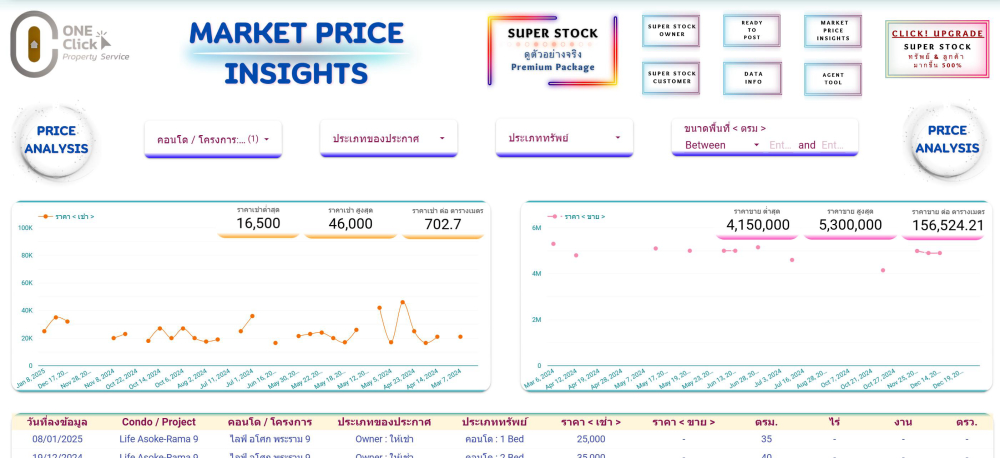
Task: Click the pink sale price legend marker
Action: (553, 217)
